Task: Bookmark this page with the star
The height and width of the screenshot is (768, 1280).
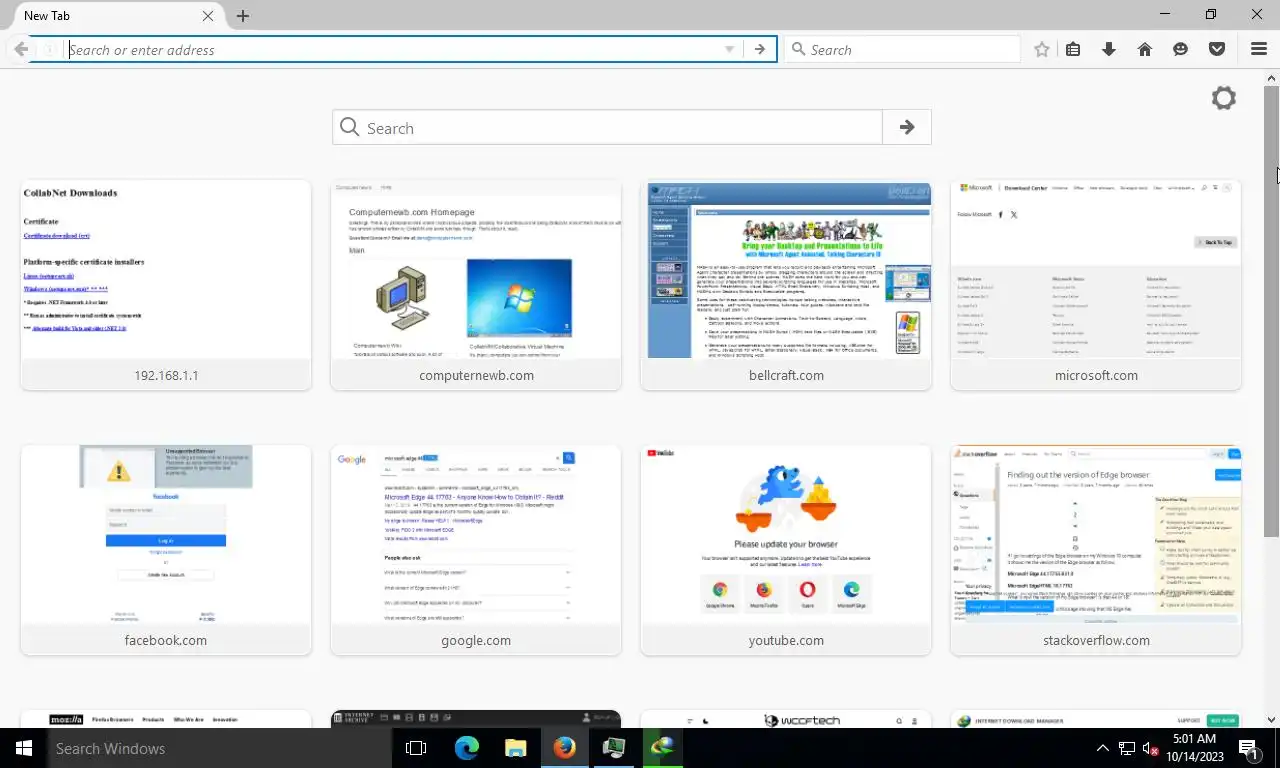Action: pos(1042,49)
